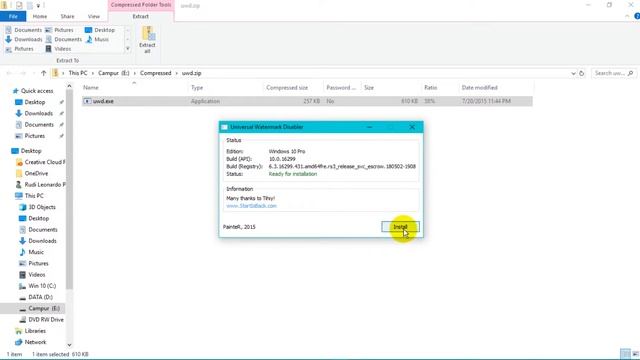
Task: Extract to Desktop destination in ribbon
Action: [100, 30]
